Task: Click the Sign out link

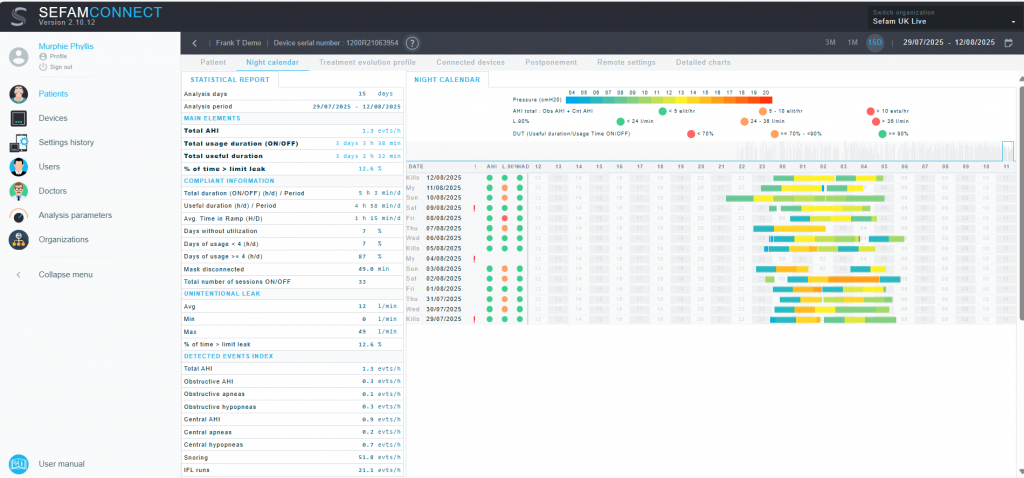Action: click(x=58, y=67)
